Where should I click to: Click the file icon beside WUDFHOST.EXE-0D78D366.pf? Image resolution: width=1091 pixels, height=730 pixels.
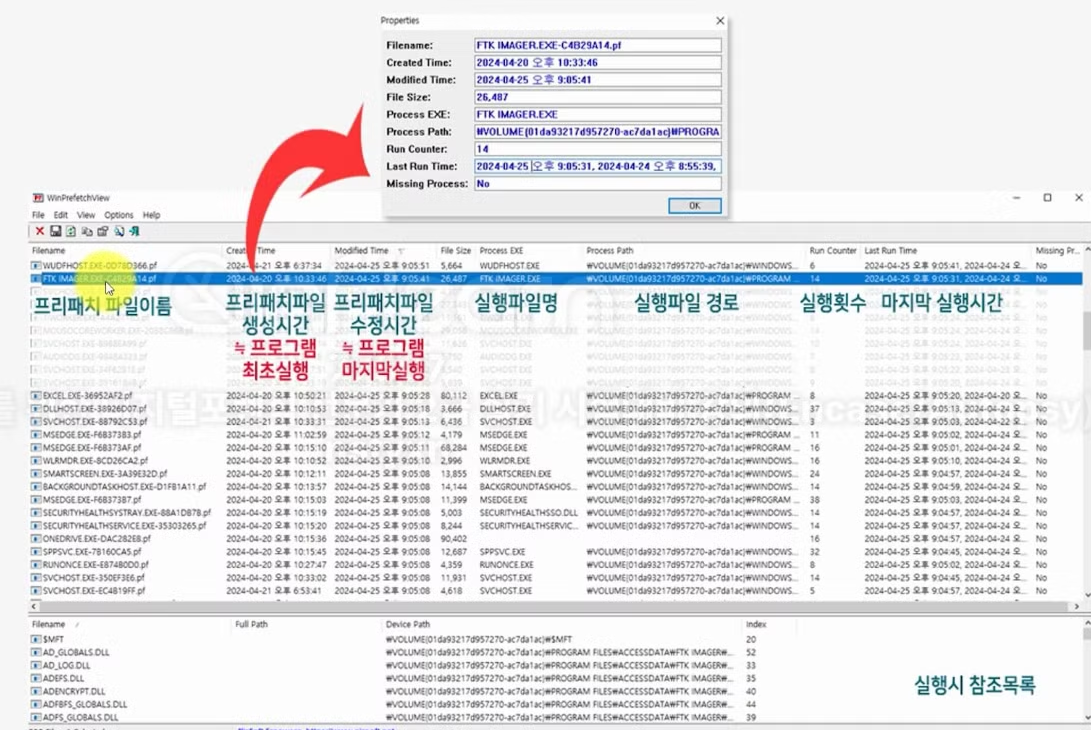click(x=35, y=266)
